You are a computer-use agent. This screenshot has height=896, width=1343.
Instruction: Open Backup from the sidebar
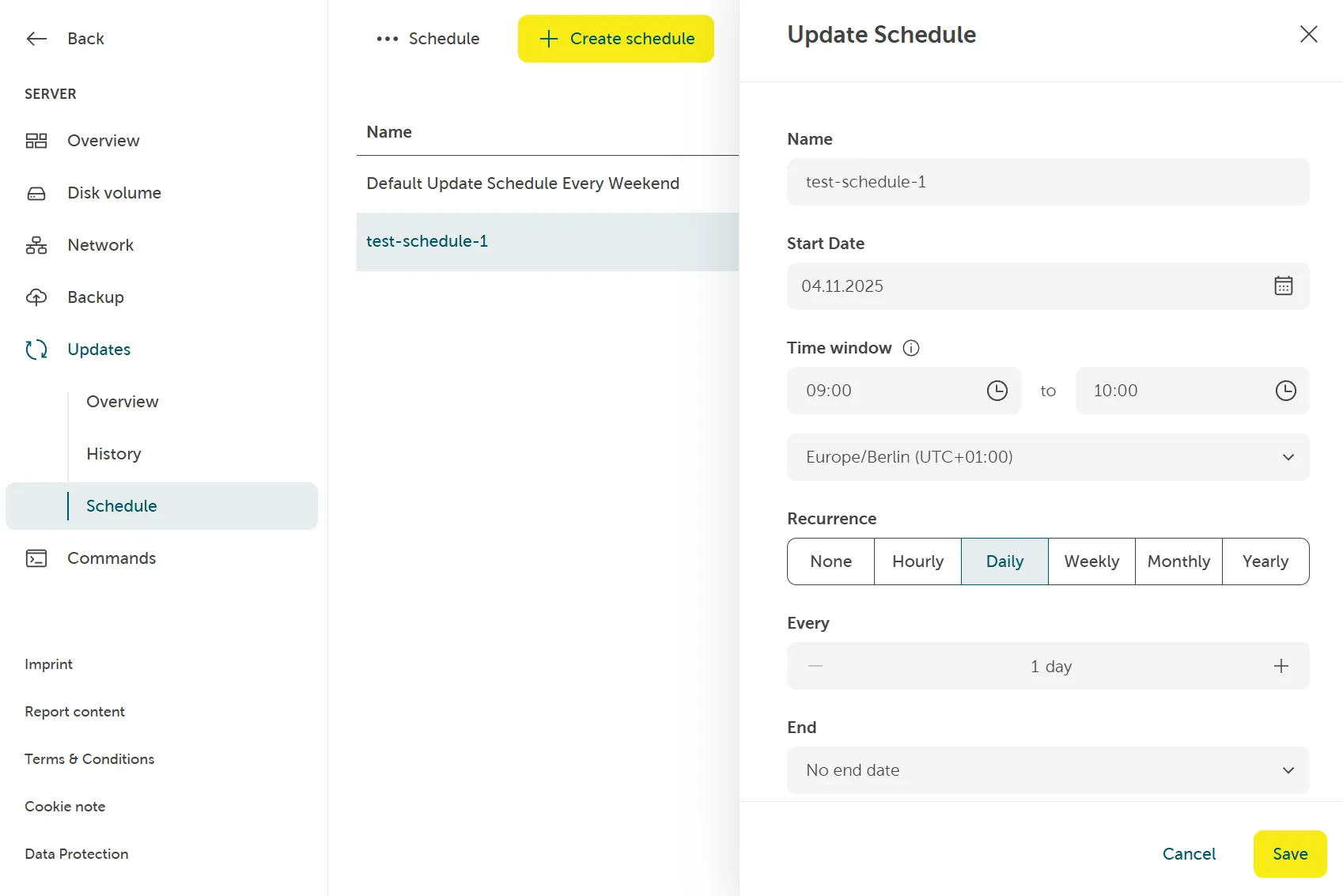(95, 297)
